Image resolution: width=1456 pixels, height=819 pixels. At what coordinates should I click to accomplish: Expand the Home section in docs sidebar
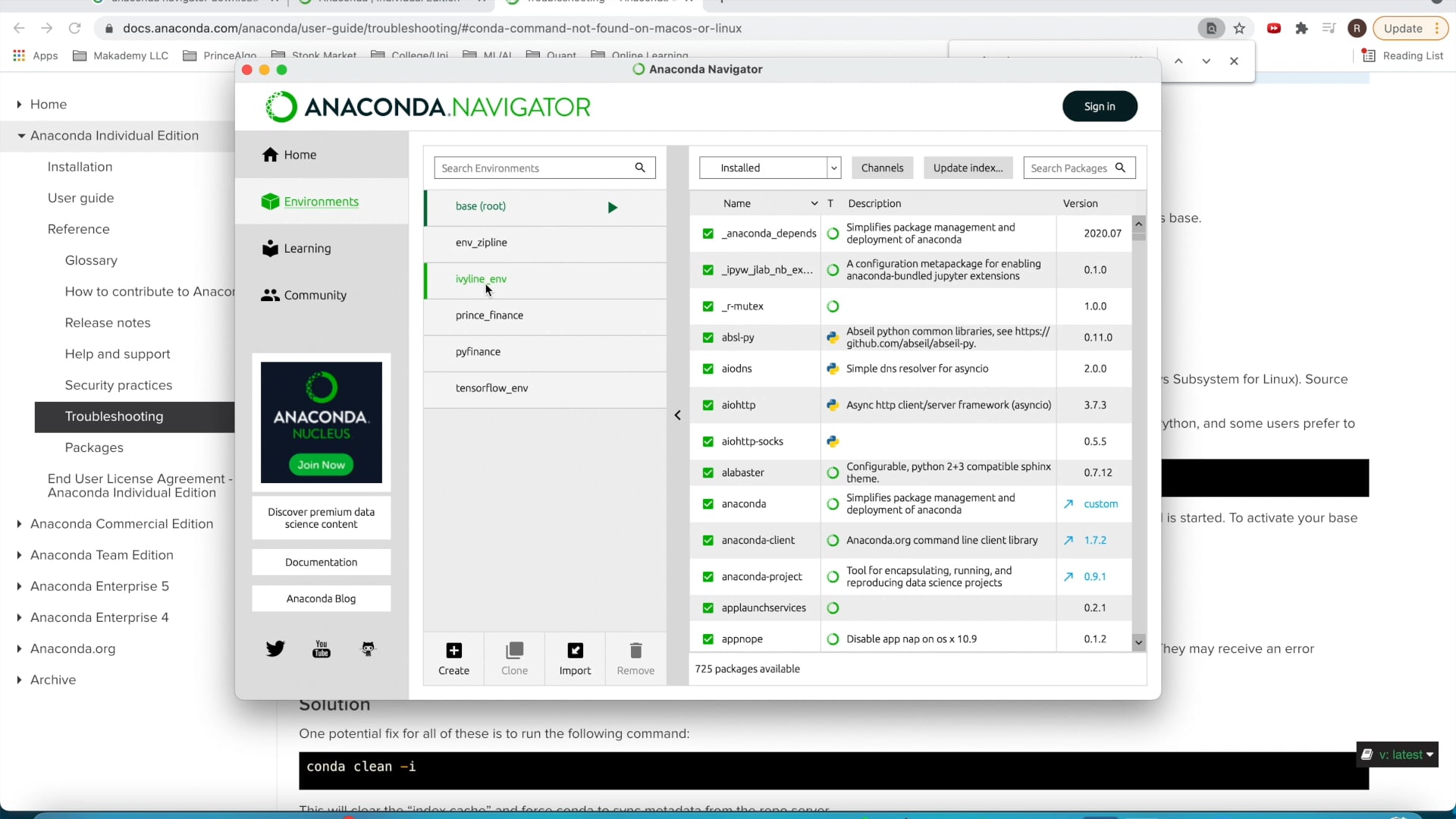pos(19,105)
